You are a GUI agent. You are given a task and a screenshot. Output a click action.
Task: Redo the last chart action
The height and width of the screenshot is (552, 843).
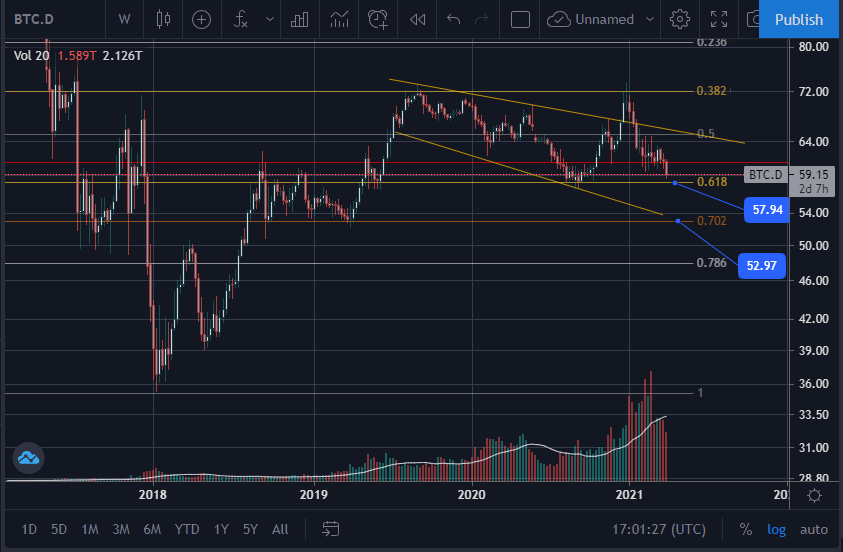(481, 20)
